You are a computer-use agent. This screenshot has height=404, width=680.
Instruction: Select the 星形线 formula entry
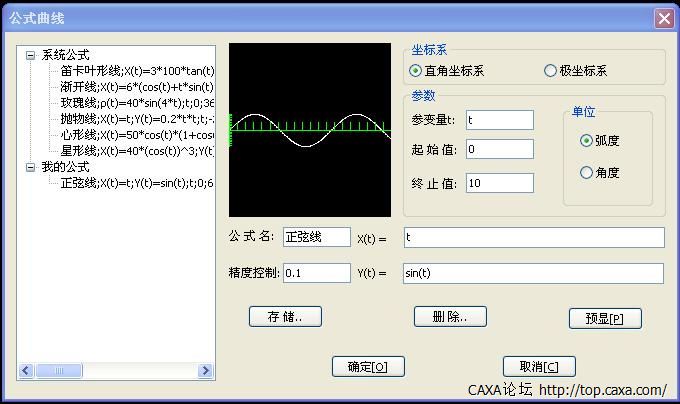[137, 151]
